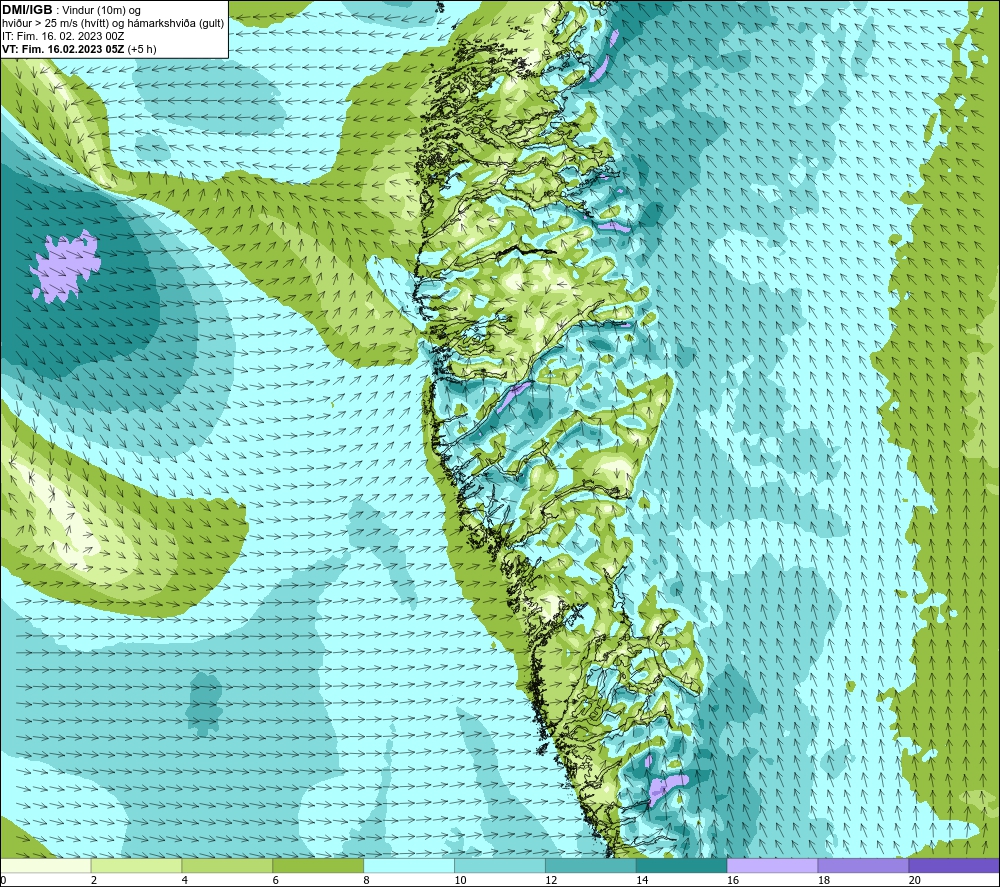Click the scale label '20'

click(x=915, y=880)
